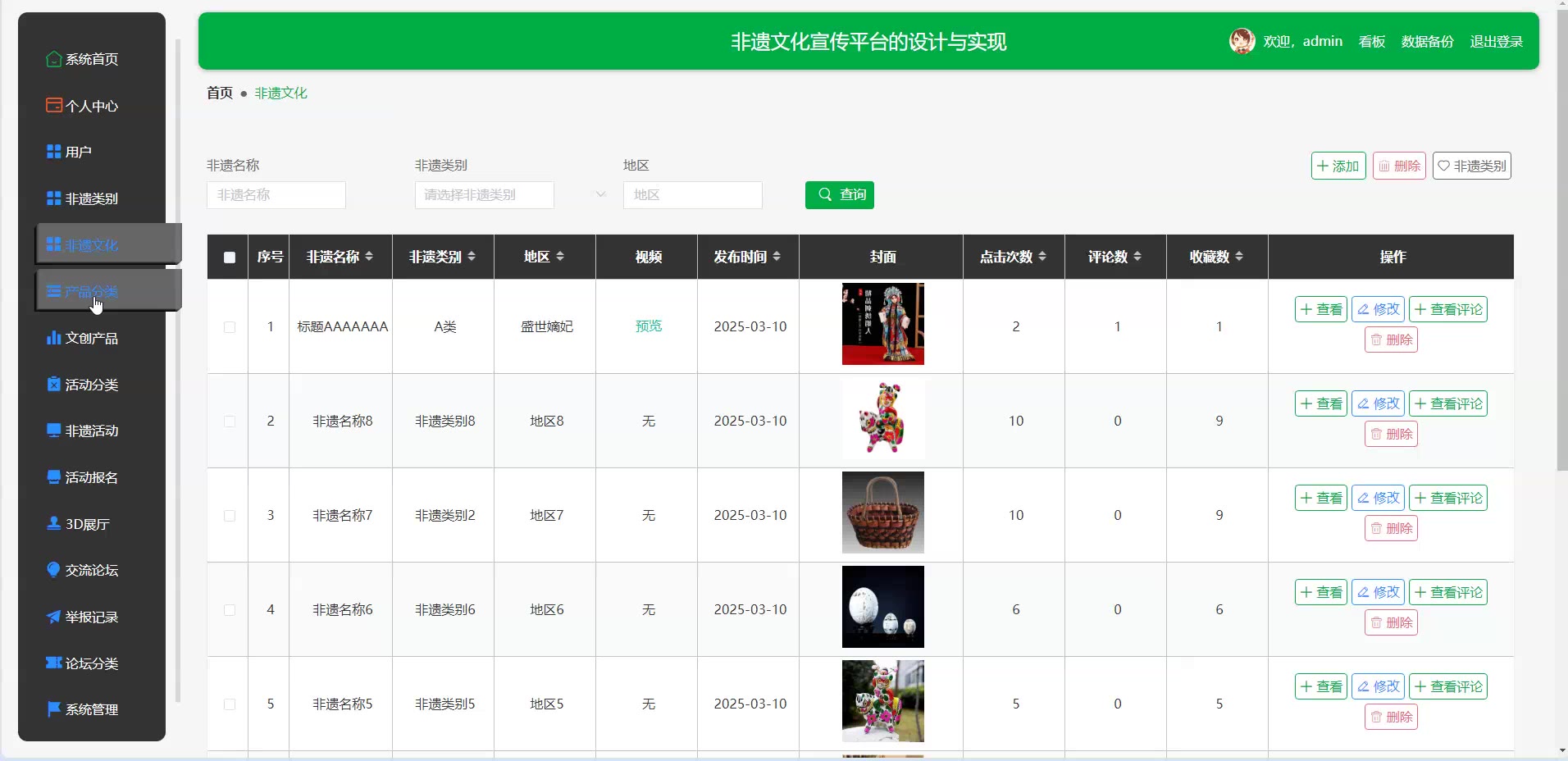Viewport: 1568px width, 761px height.
Task: Open the 系统首页 home icon
Action: pos(54,59)
